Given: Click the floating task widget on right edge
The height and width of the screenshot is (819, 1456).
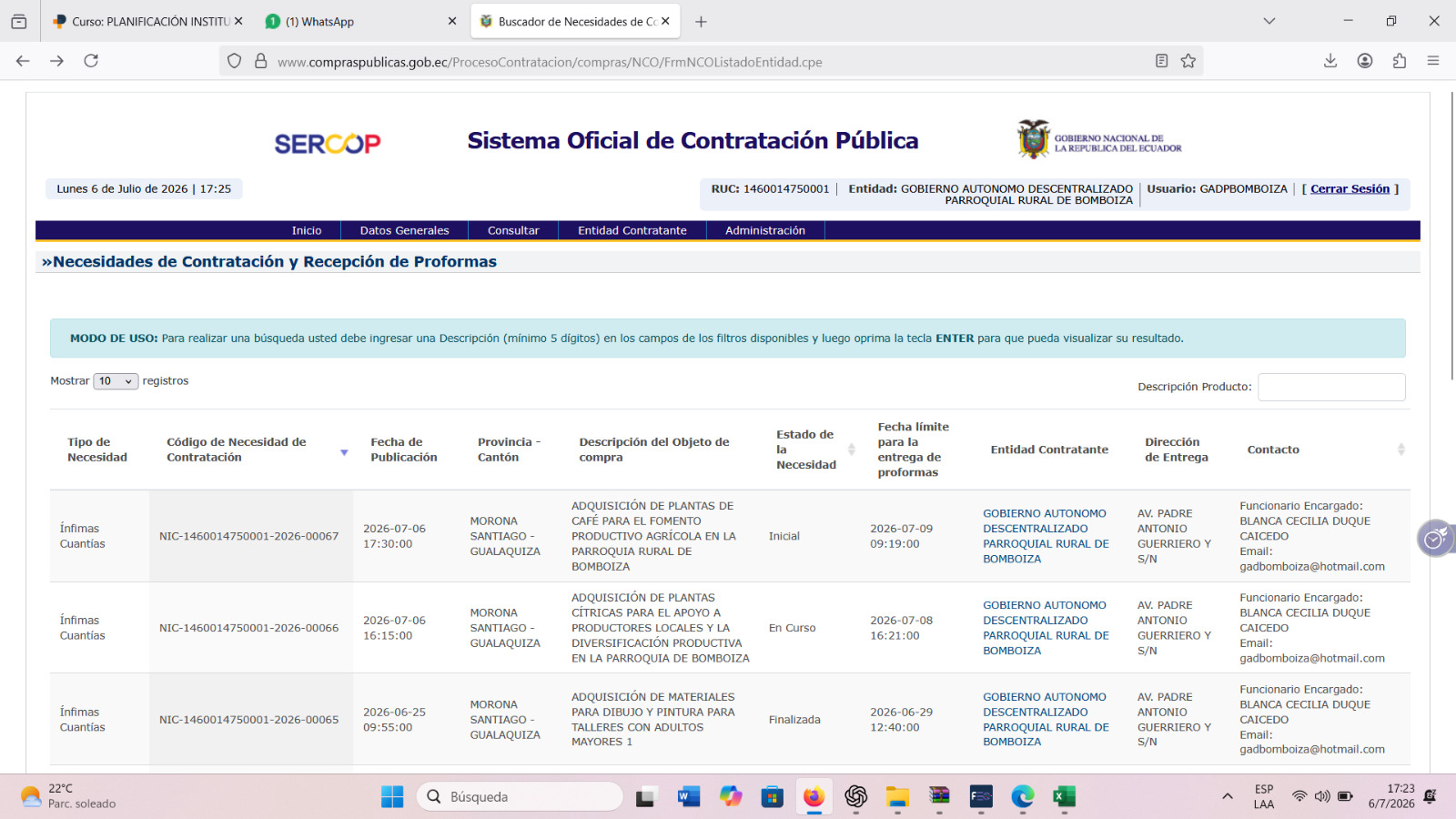Looking at the screenshot, I should pos(1436,539).
